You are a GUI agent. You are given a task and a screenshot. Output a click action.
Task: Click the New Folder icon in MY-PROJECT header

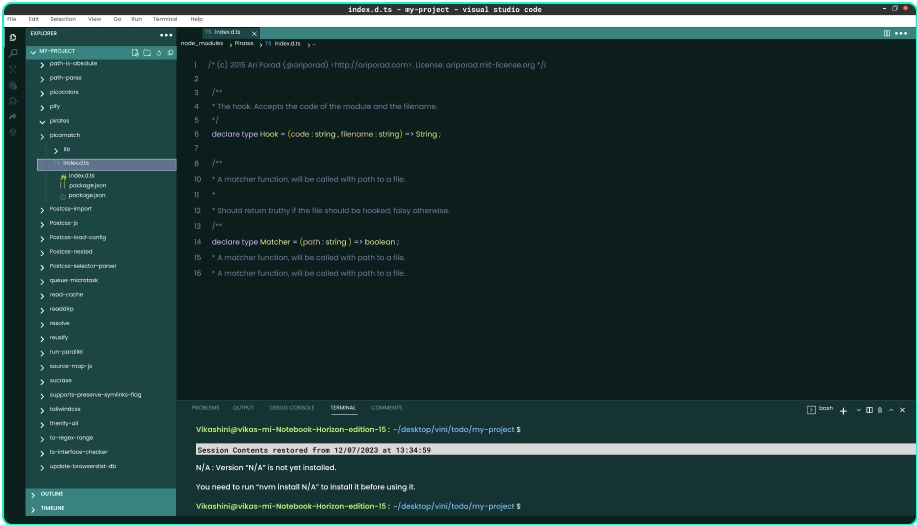(147, 53)
